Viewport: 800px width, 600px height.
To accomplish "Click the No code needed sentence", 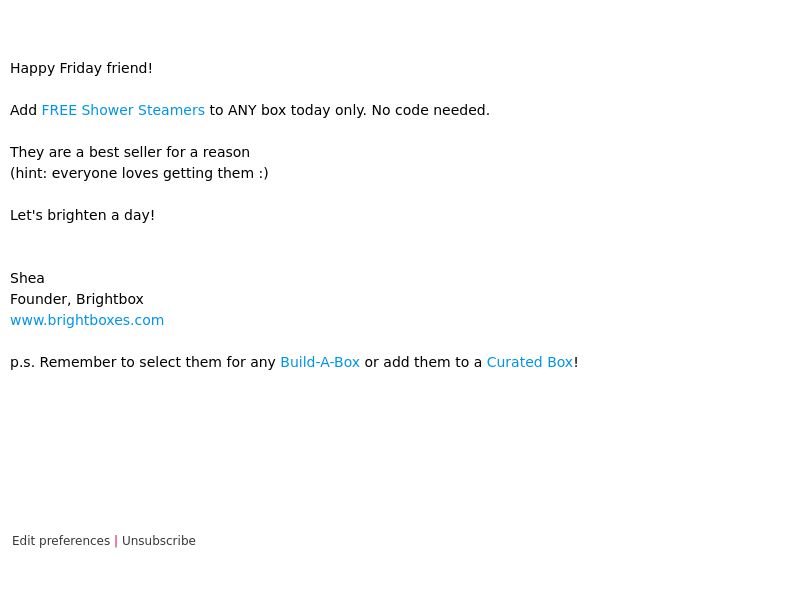I will pyautogui.click(x=431, y=110).
